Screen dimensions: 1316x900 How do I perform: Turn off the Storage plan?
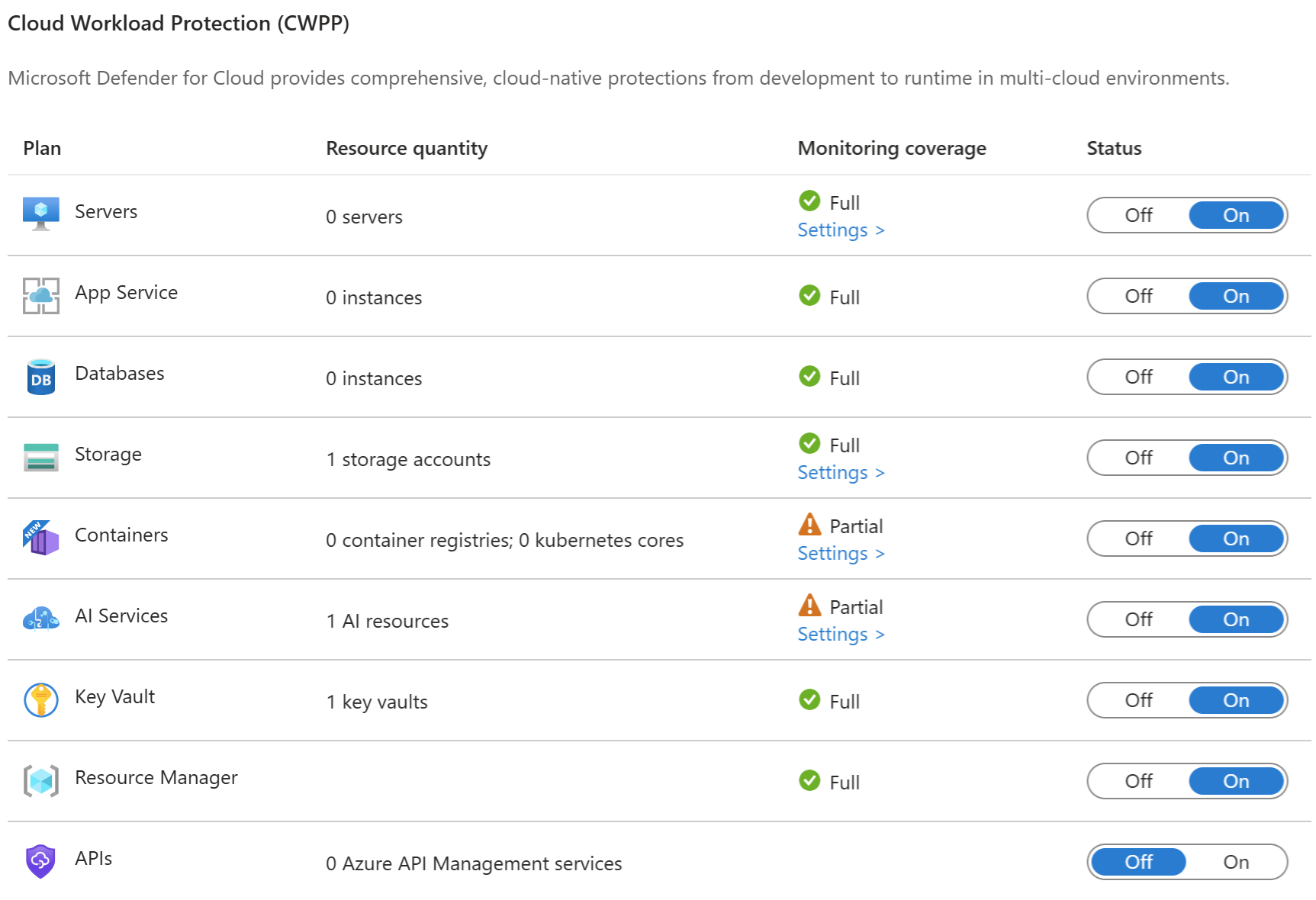(x=1138, y=458)
